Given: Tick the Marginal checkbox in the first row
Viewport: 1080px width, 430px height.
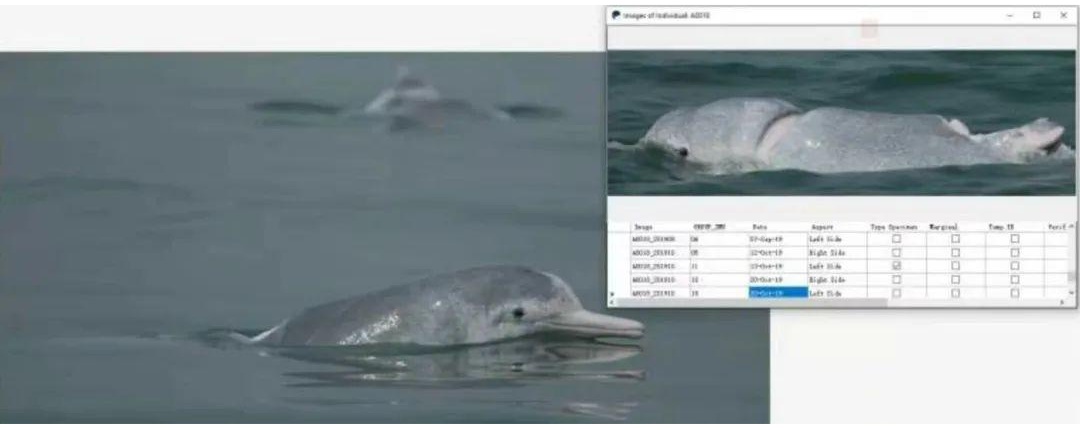Looking at the screenshot, I should point(955,240).
